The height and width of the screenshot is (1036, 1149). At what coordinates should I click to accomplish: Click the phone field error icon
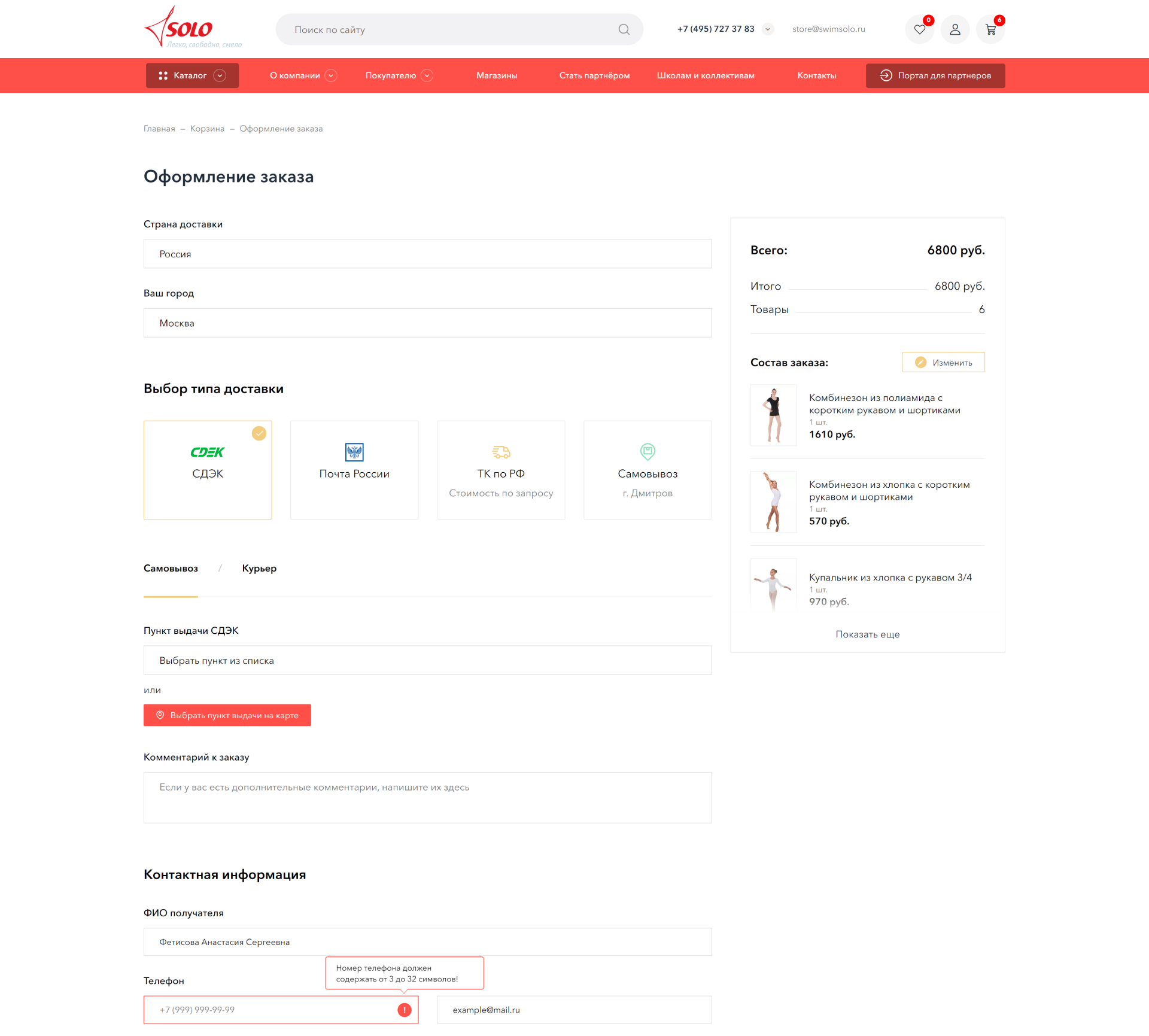click(405, 1010)
